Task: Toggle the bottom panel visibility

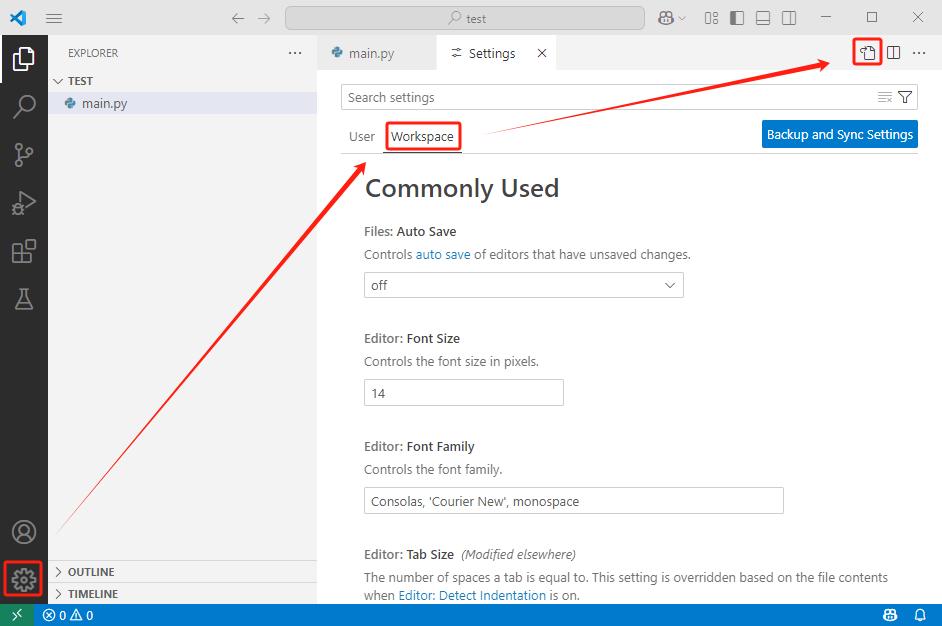Action: pos(763,18)
